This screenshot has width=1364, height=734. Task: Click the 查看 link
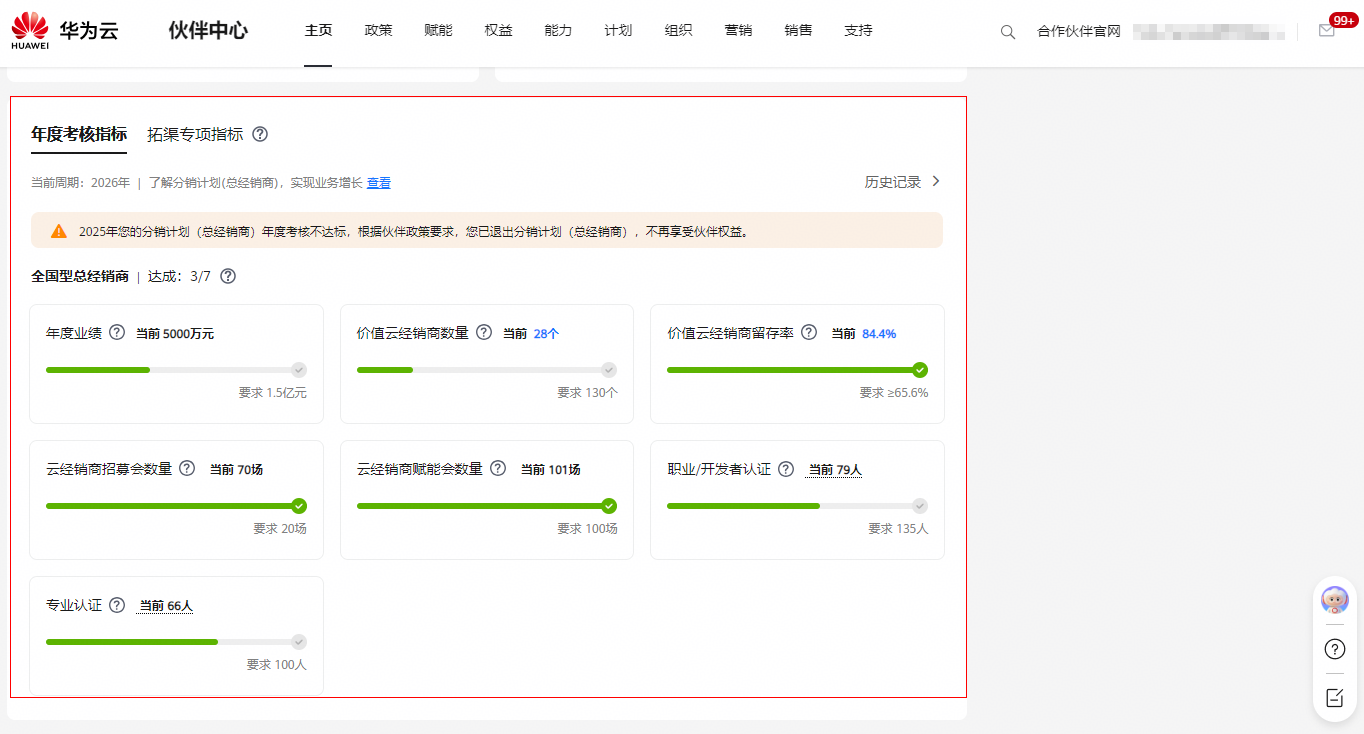point(379,183)
